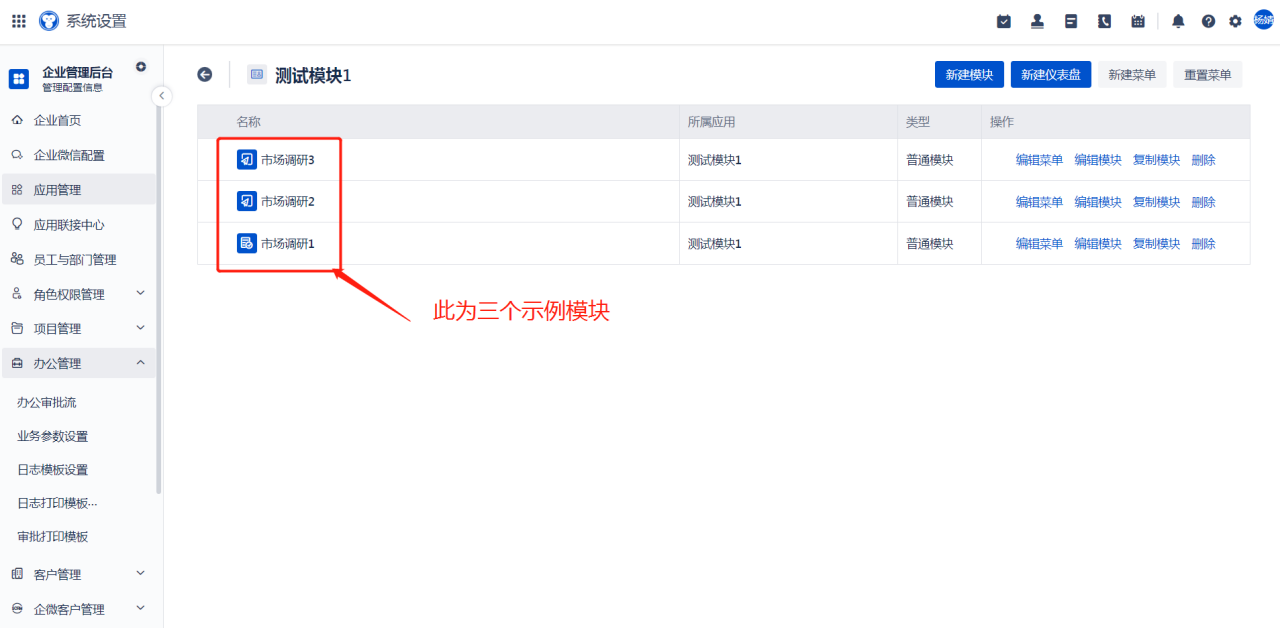
Task: Click the 市场调研2 module icon
Action: [247, 201]
